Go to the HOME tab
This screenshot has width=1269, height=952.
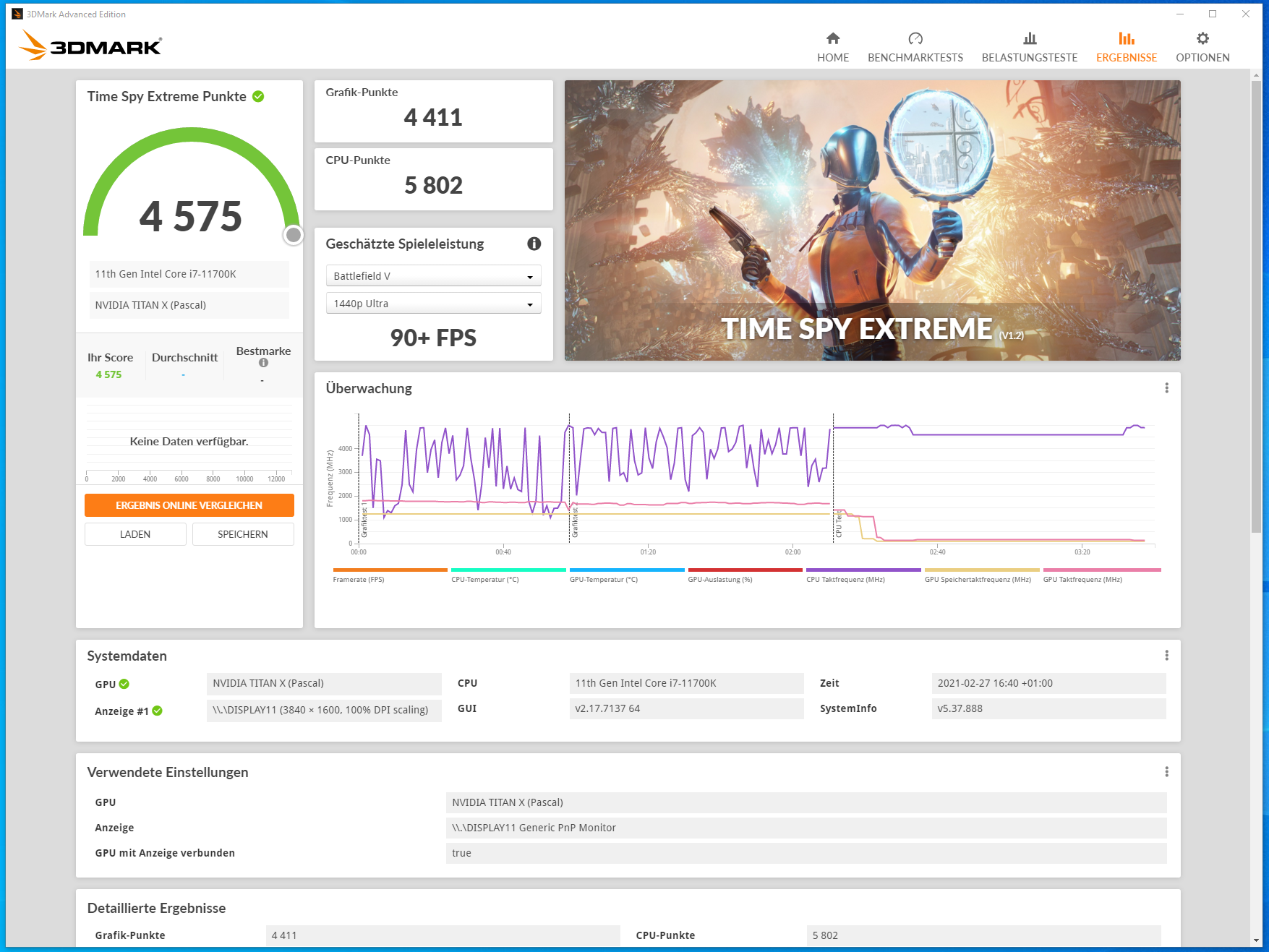[x=833, y=48]
